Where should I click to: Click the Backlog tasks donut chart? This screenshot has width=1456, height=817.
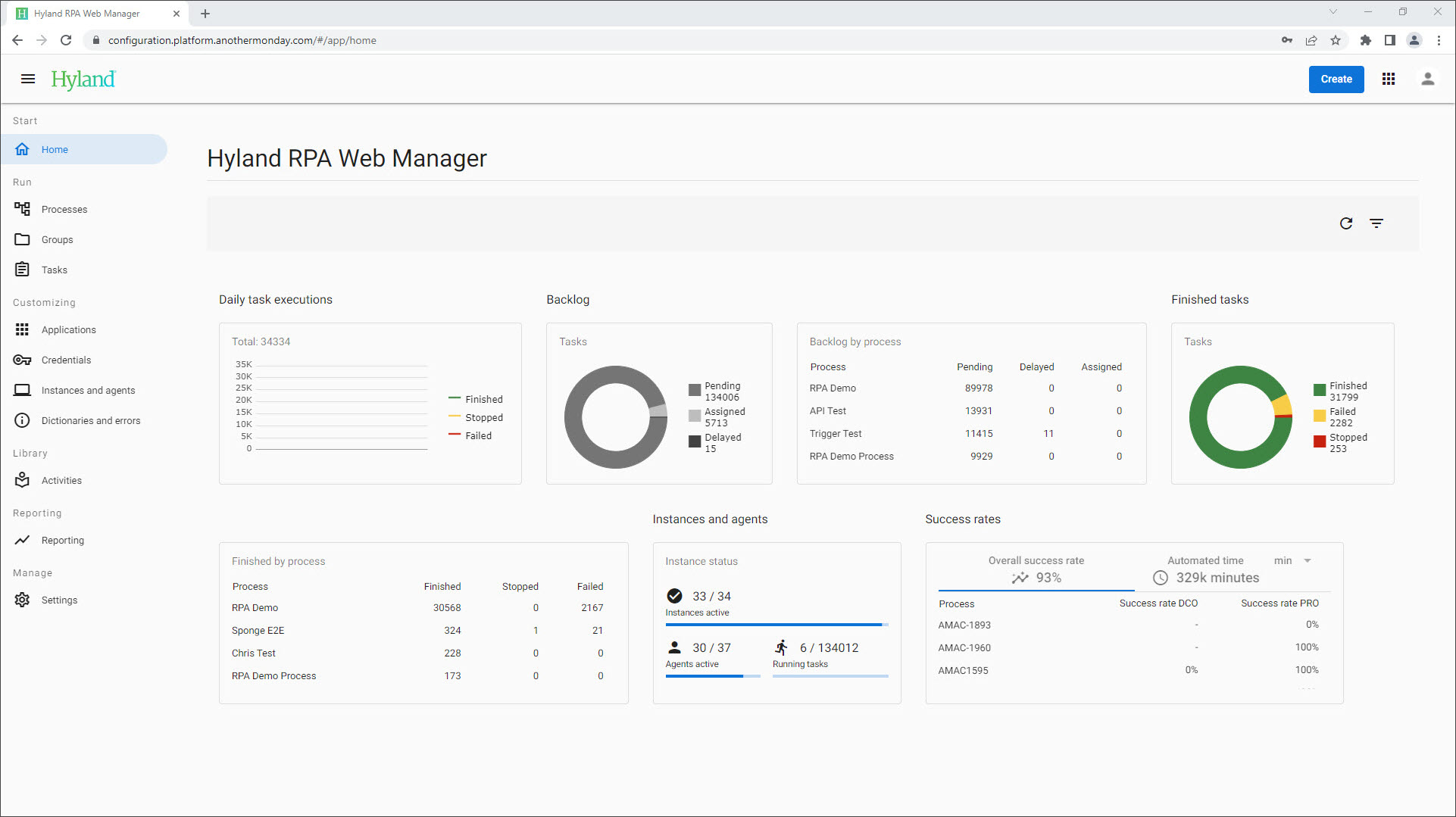tap(615, 417)
